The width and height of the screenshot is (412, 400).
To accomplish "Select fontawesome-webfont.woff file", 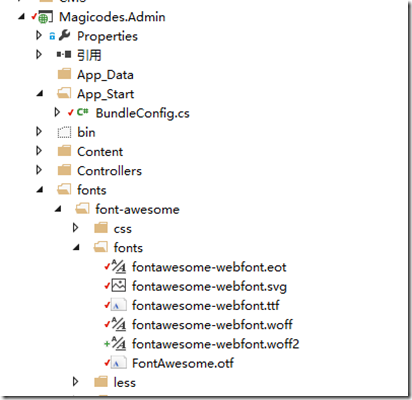I will coord(212,325).
